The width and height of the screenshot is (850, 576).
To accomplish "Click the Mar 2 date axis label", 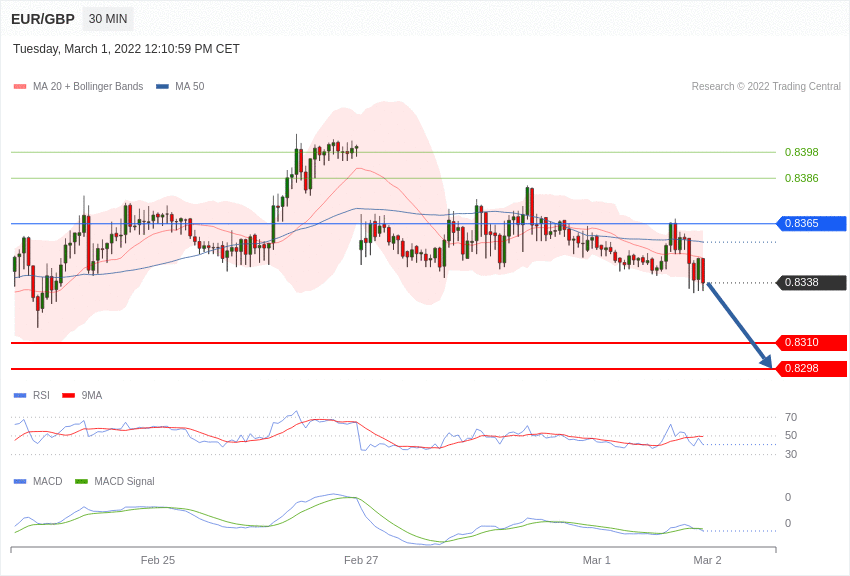I will 707,560.
